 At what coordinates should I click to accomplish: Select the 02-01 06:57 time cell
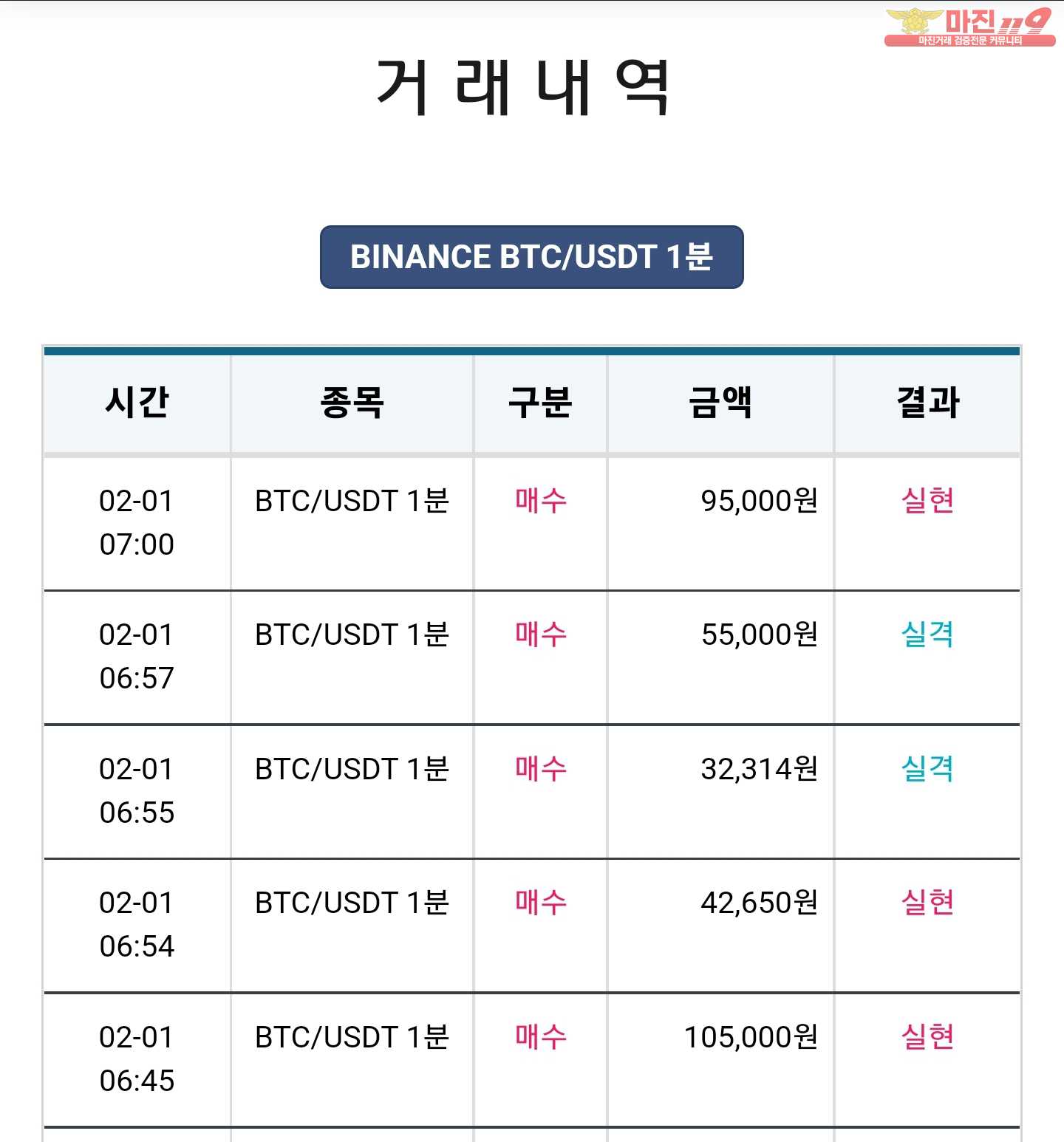137,657
